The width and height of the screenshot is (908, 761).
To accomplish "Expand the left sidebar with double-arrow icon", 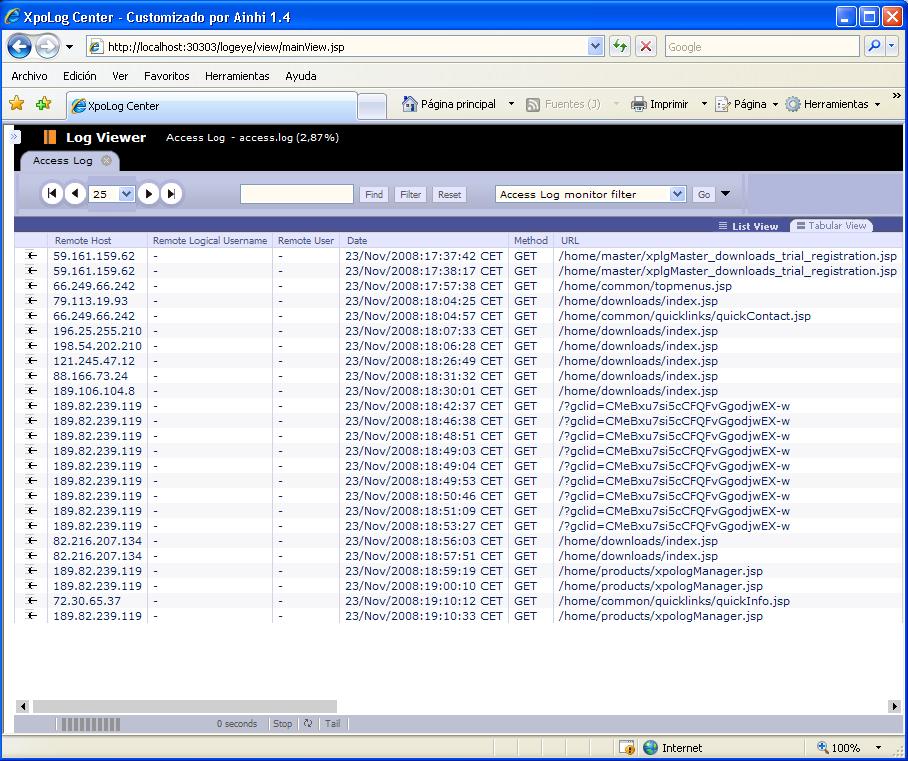I will point(14,137).
